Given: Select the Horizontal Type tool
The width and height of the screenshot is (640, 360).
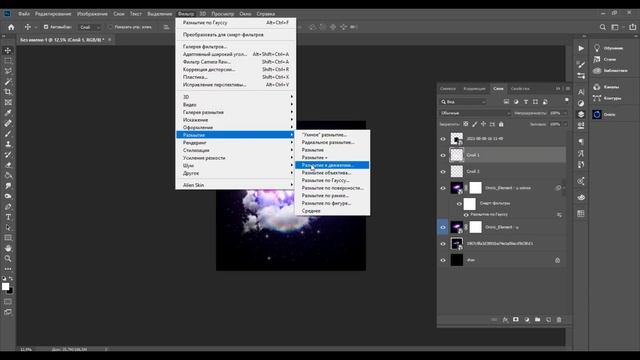Looking at the screenshot, I should coord(8,217).
